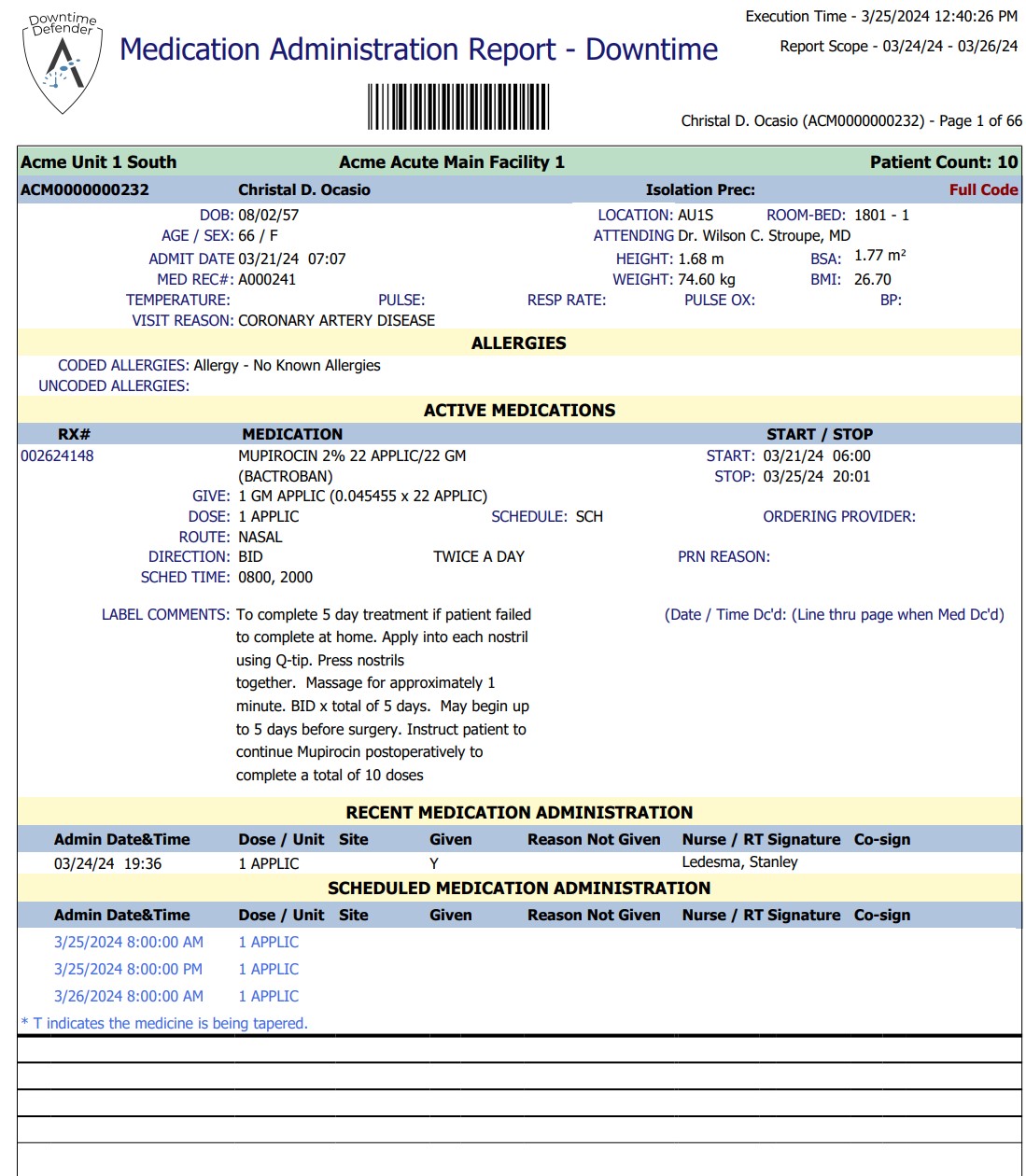This screenshot has width=1026, height=1176.
Task: Click the 03/24/24 19:36 admin entry
Action: [107, 864]
